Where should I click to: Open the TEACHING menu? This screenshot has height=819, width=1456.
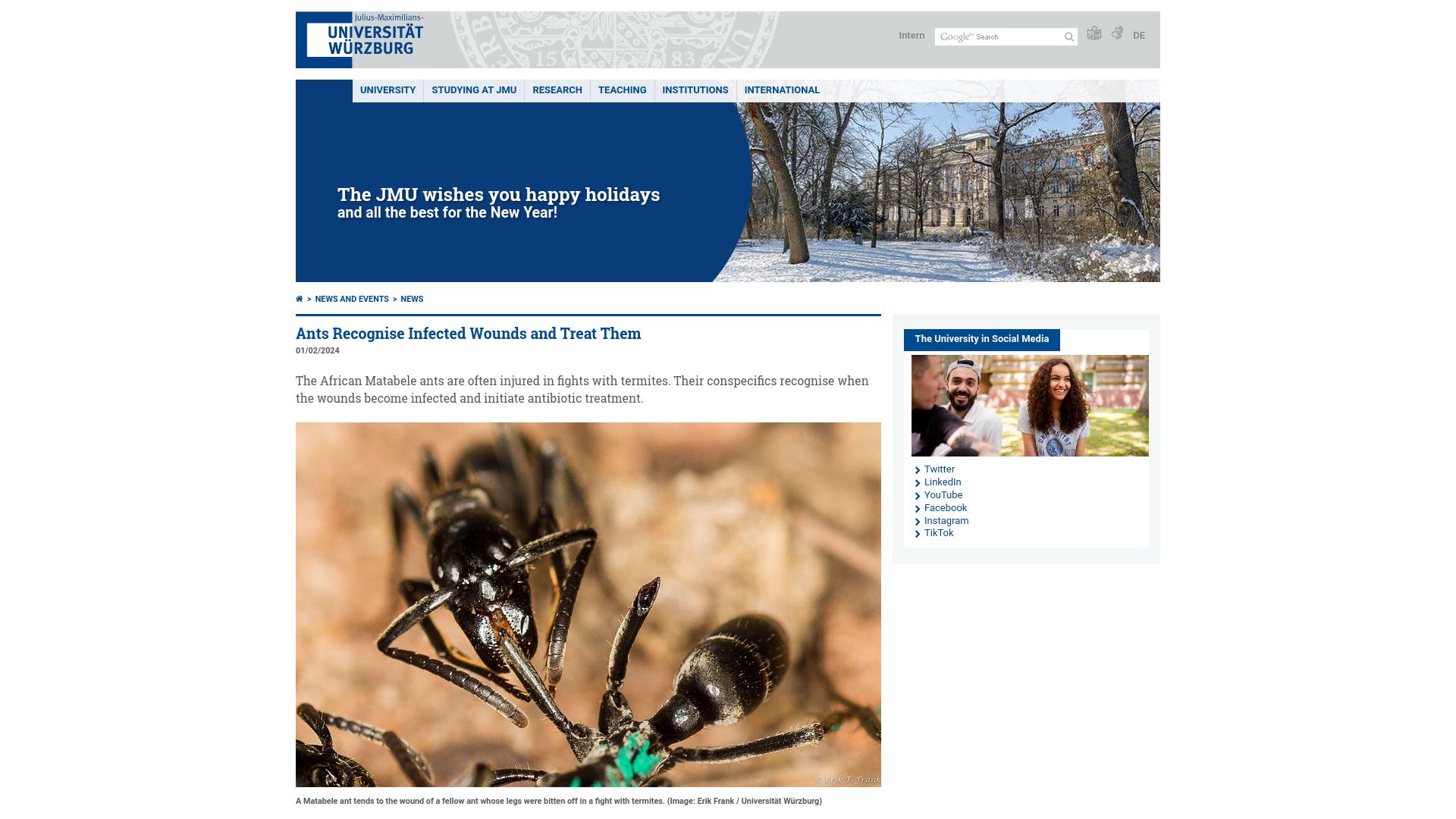point(622,90)
